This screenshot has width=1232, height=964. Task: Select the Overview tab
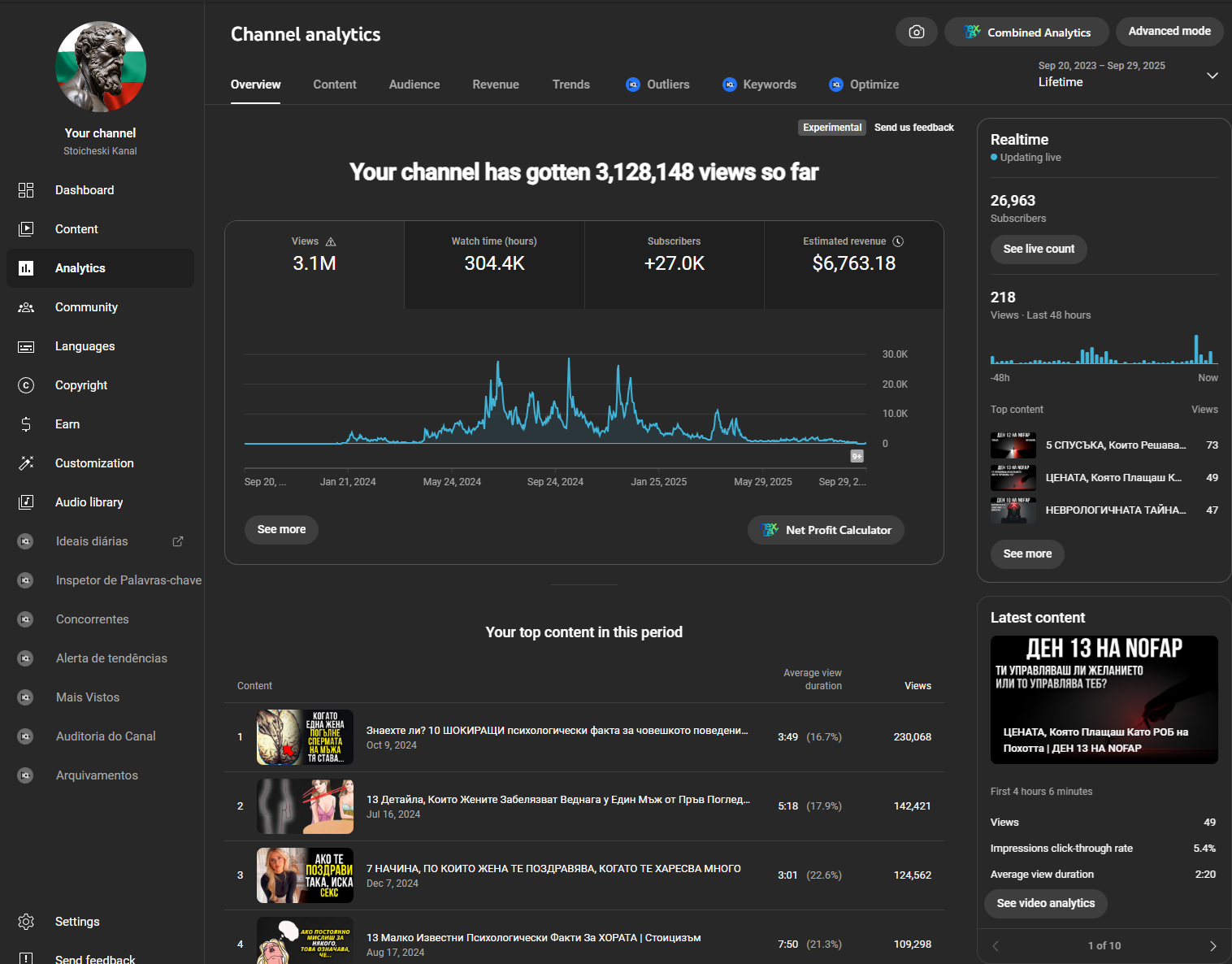point(256,85)
